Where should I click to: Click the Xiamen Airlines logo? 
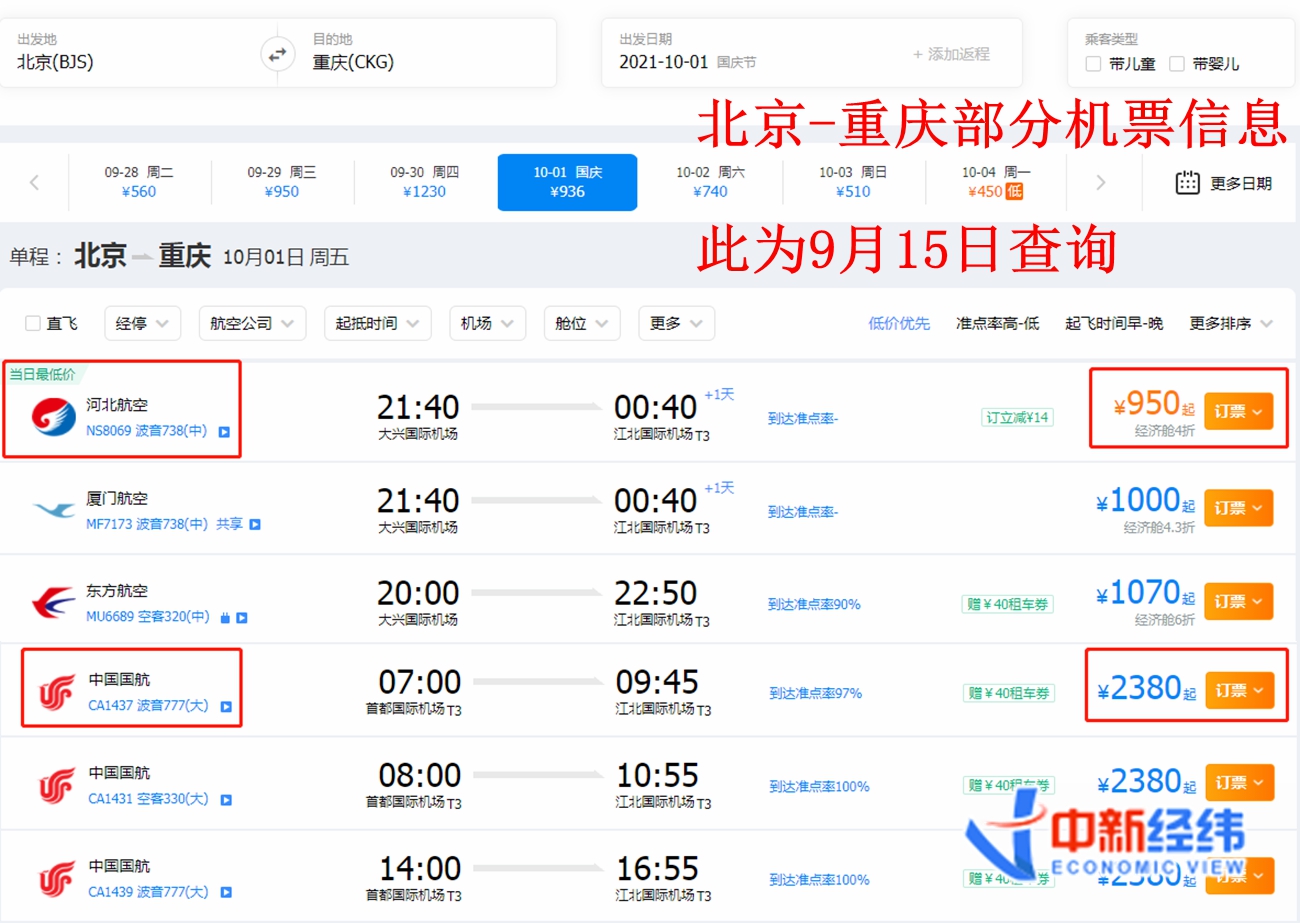pos(54,510)
